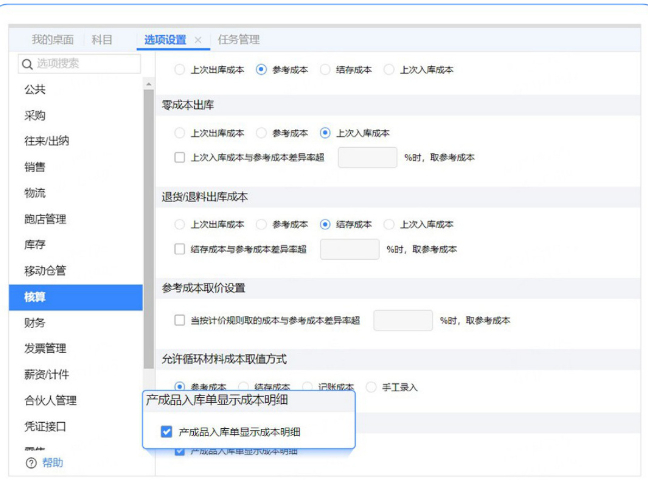Choose 上次出库成本 under 退货/退料出库成本
The height and width of the screenshot is (480, 648).
(x=179, y=224)
